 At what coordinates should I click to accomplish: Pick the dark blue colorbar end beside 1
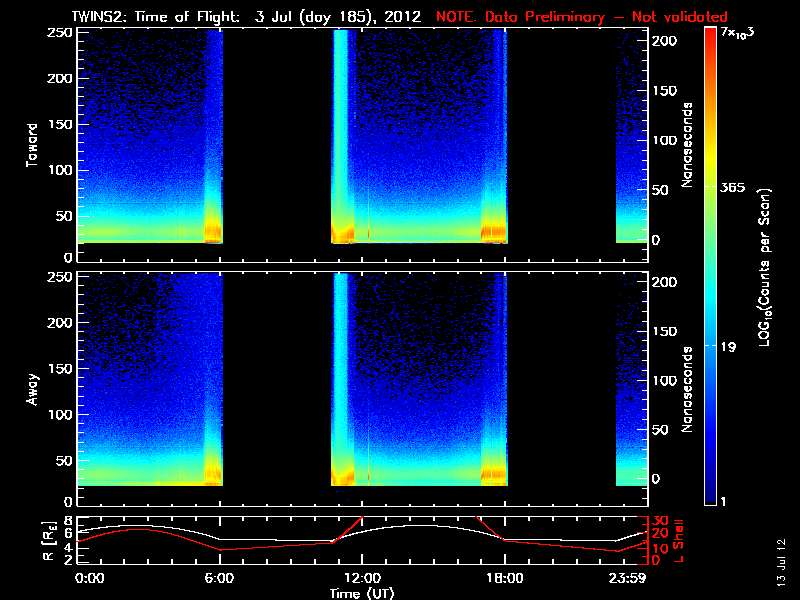(x=710, y=497)
